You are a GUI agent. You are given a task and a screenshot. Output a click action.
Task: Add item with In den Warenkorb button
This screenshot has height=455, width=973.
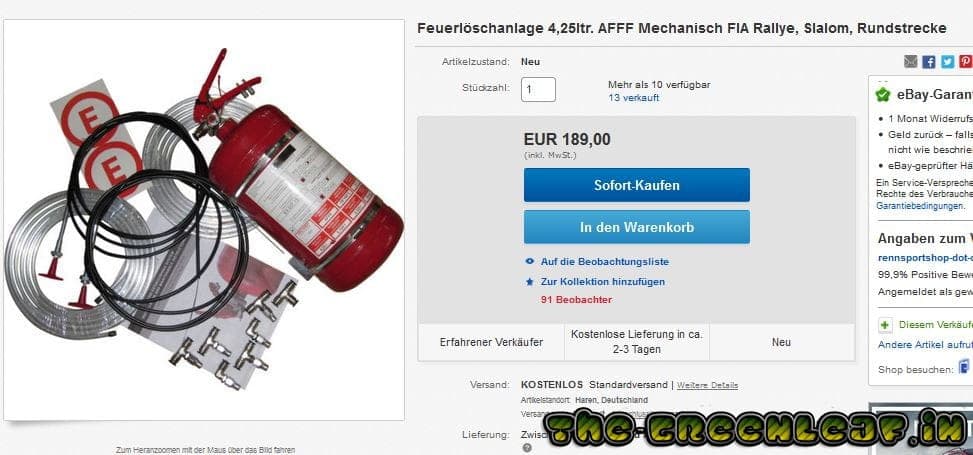[637, 227]
